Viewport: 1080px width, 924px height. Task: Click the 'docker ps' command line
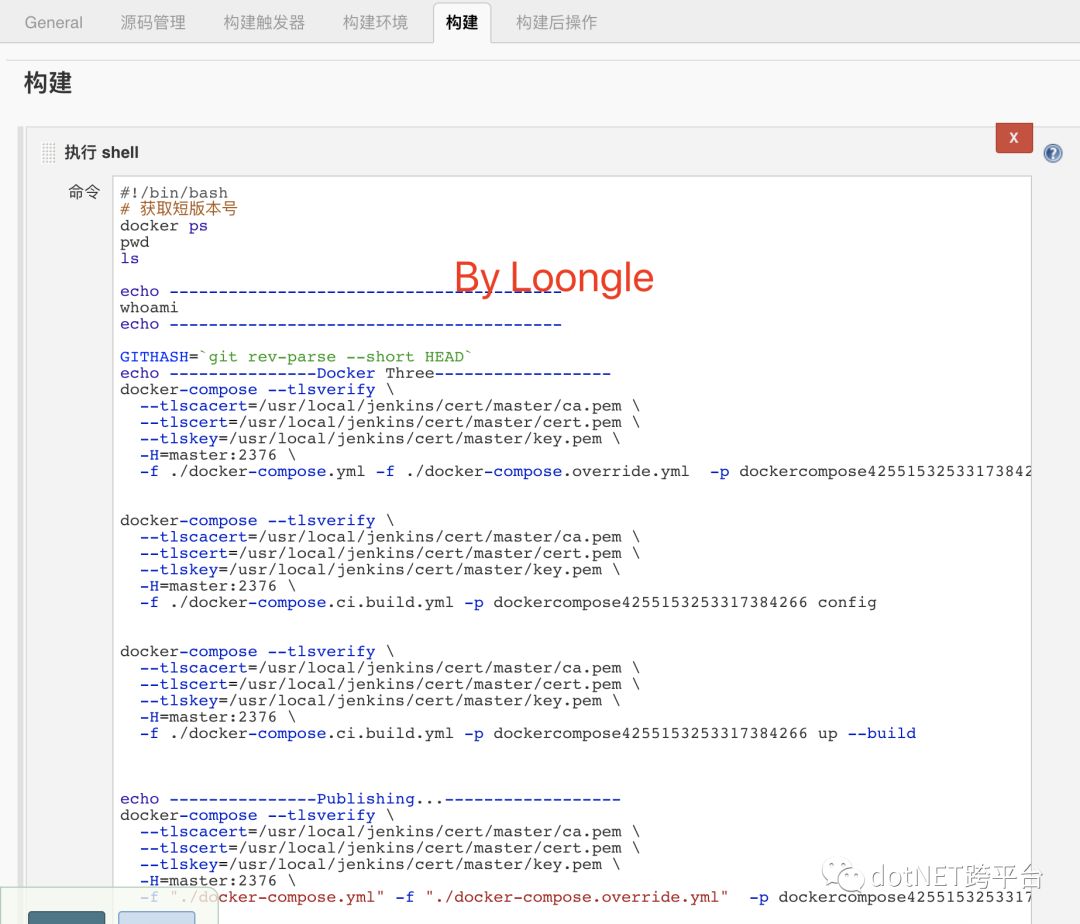(x=163, y=226)
